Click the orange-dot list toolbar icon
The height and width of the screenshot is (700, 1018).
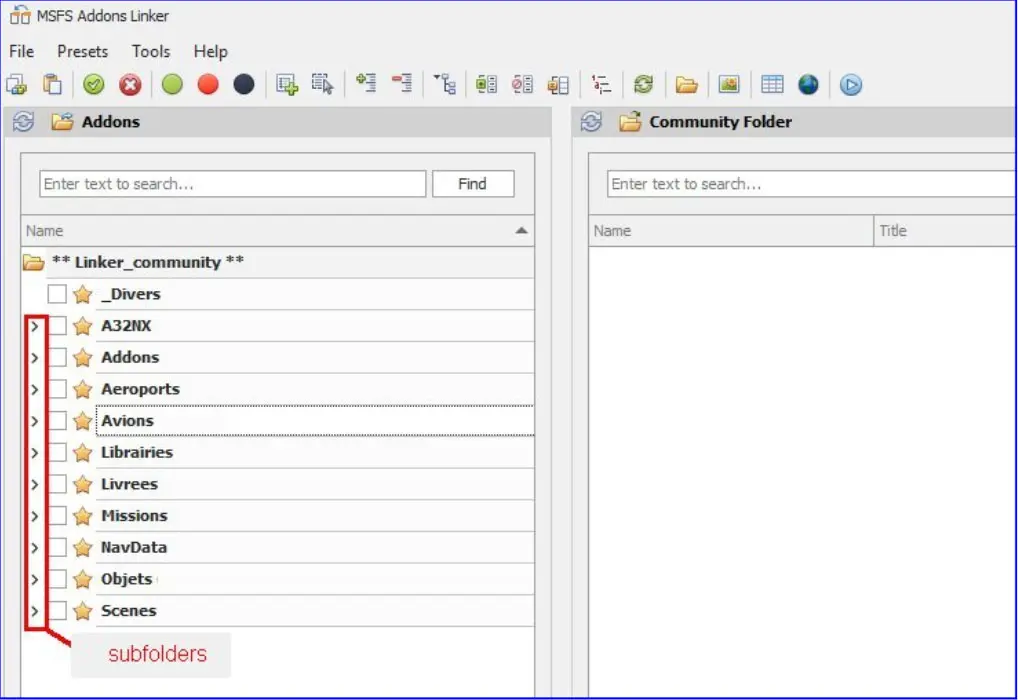click(558, 84)
